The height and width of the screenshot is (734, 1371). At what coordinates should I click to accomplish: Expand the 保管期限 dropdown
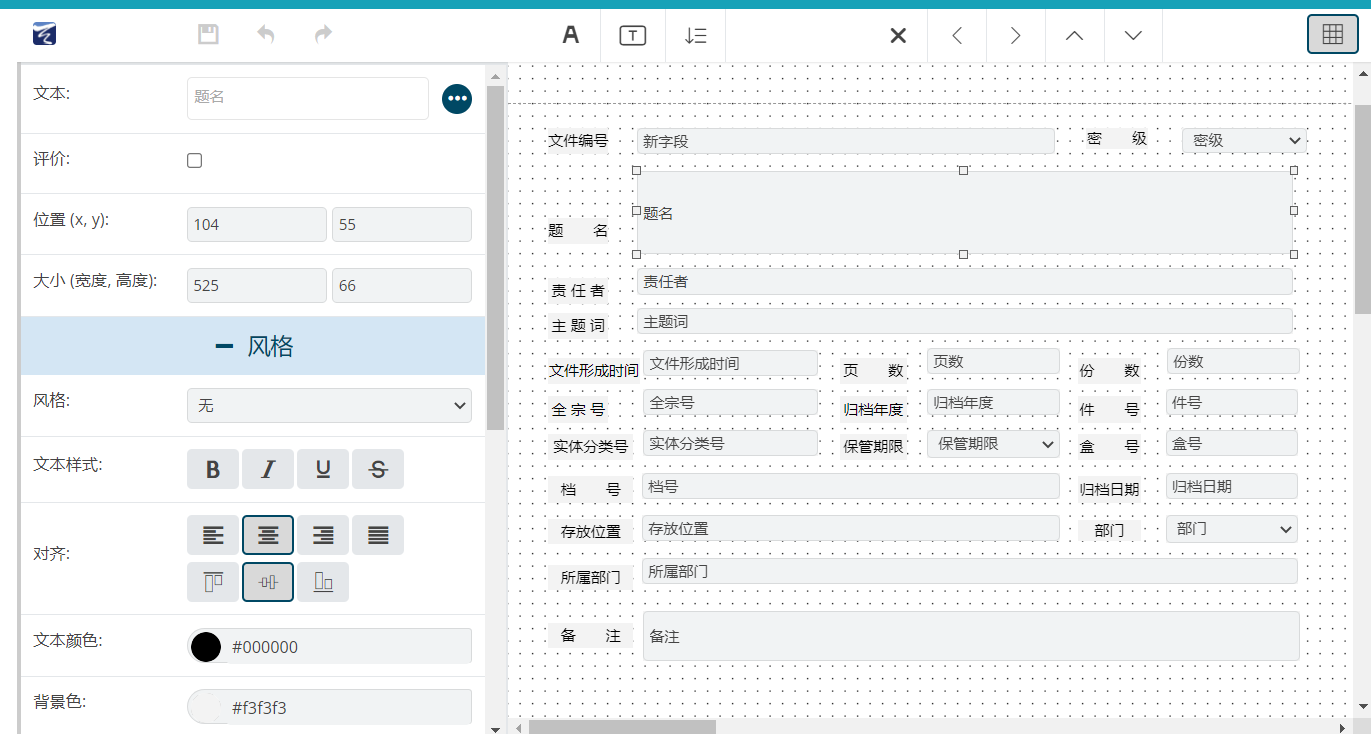click(993, 444)
